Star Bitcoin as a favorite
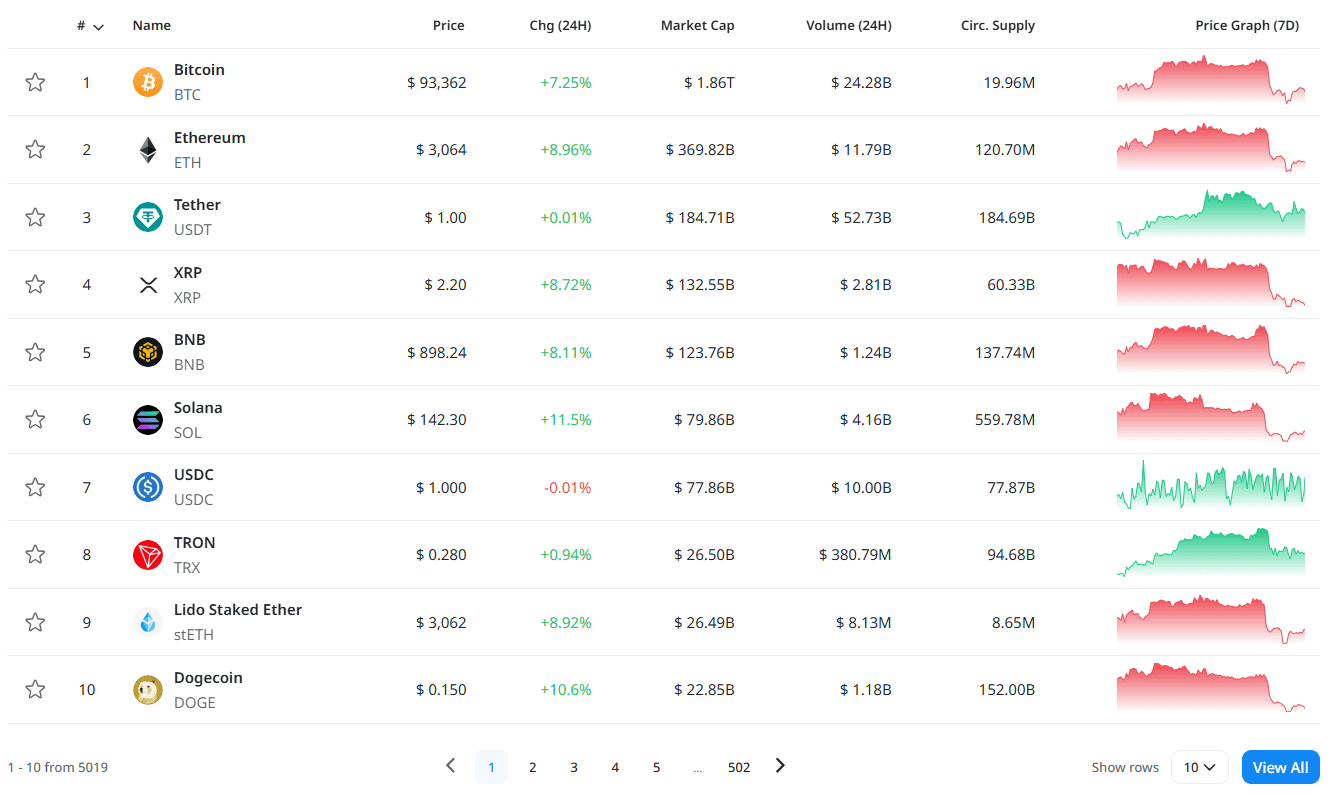The width and height of the screenshot is (1337, 795). (x=35, y=82)
